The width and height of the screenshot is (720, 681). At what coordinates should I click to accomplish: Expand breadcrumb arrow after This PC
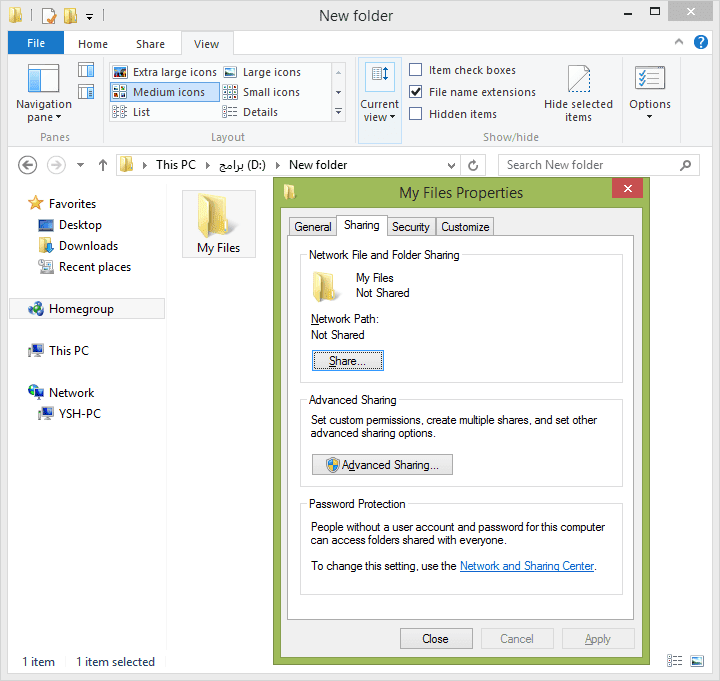pos(208,165)
